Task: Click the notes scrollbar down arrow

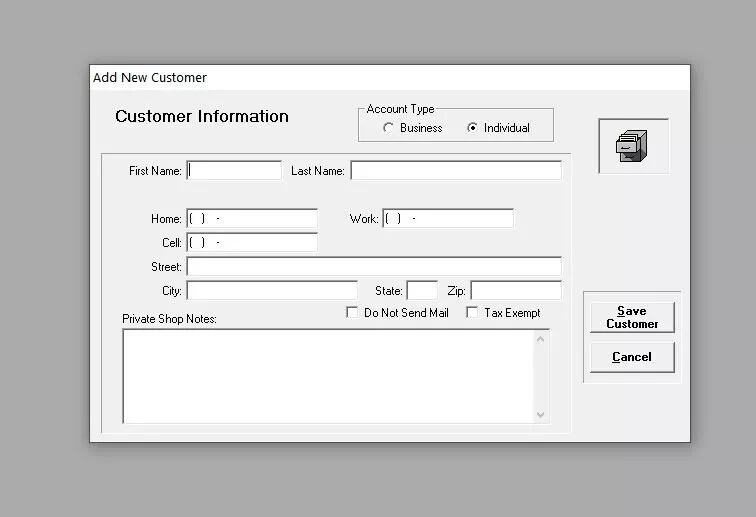Action: point(540,414)
